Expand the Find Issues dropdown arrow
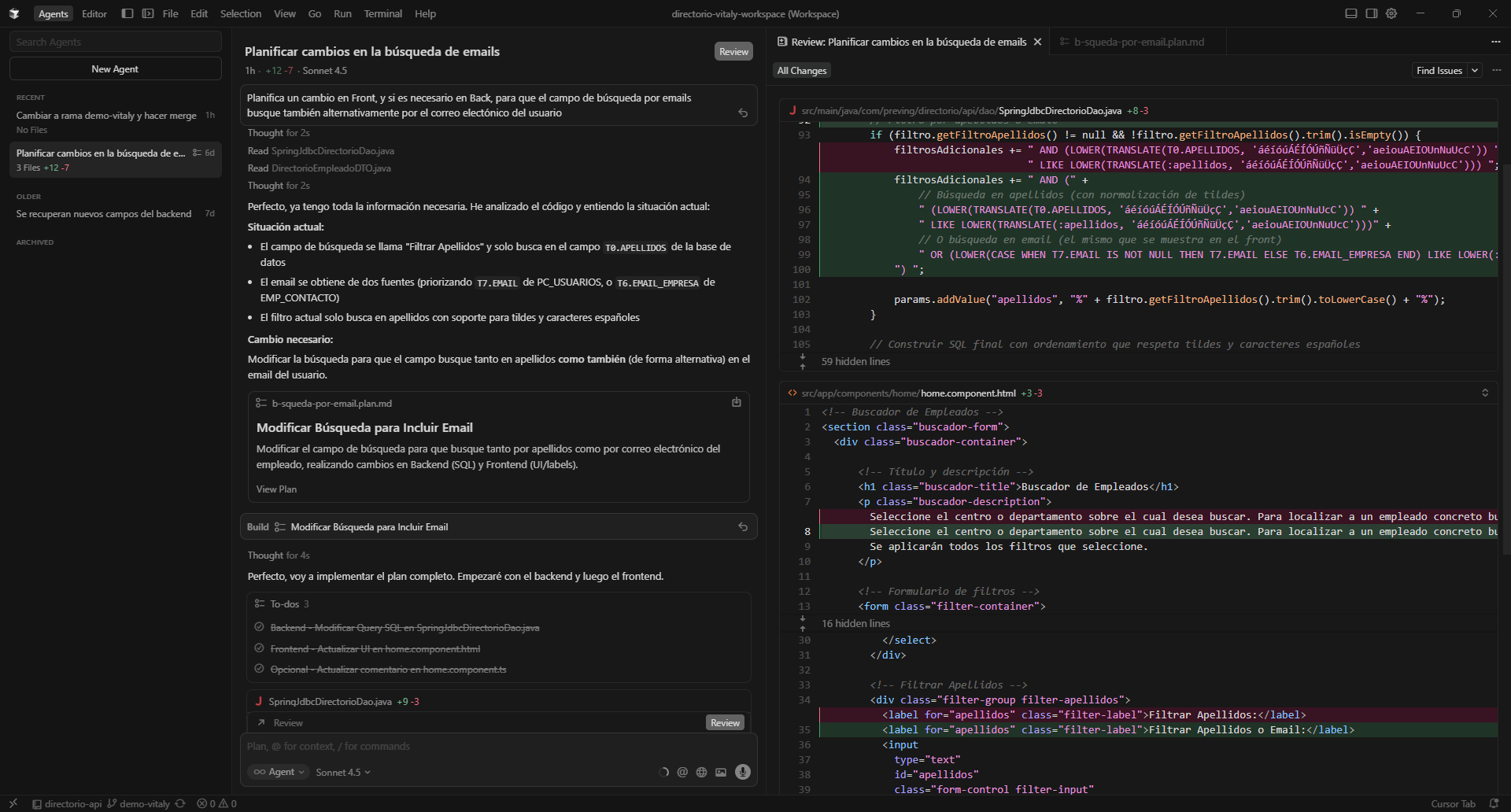1511x812 pixels. 1475,70
